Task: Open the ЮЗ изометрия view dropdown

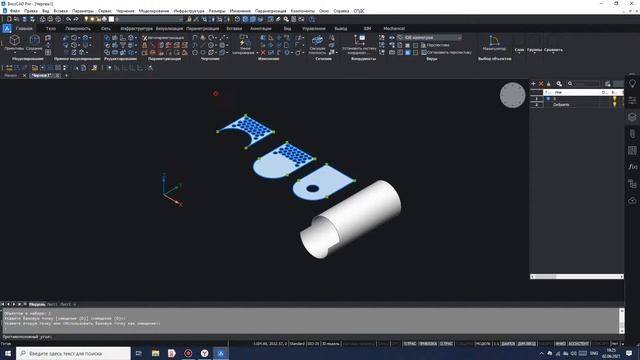Action: (430, 38)
